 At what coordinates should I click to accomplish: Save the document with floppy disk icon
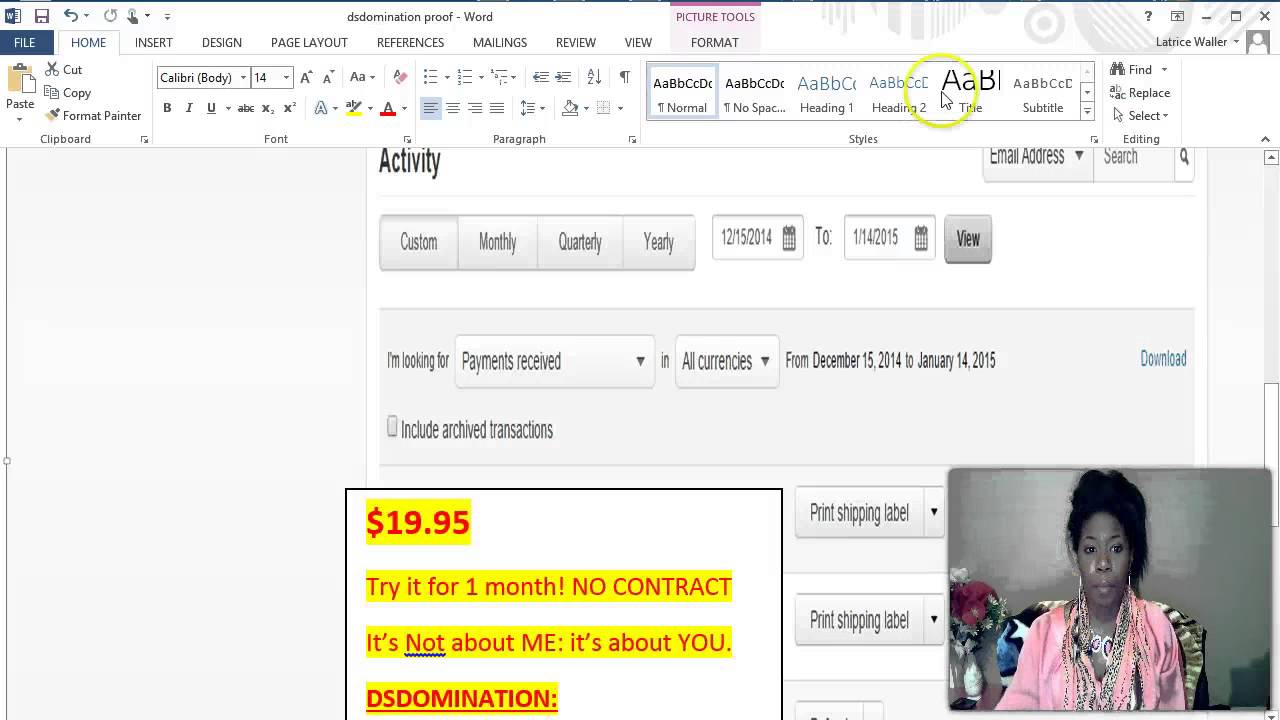[x=42, y=16]
